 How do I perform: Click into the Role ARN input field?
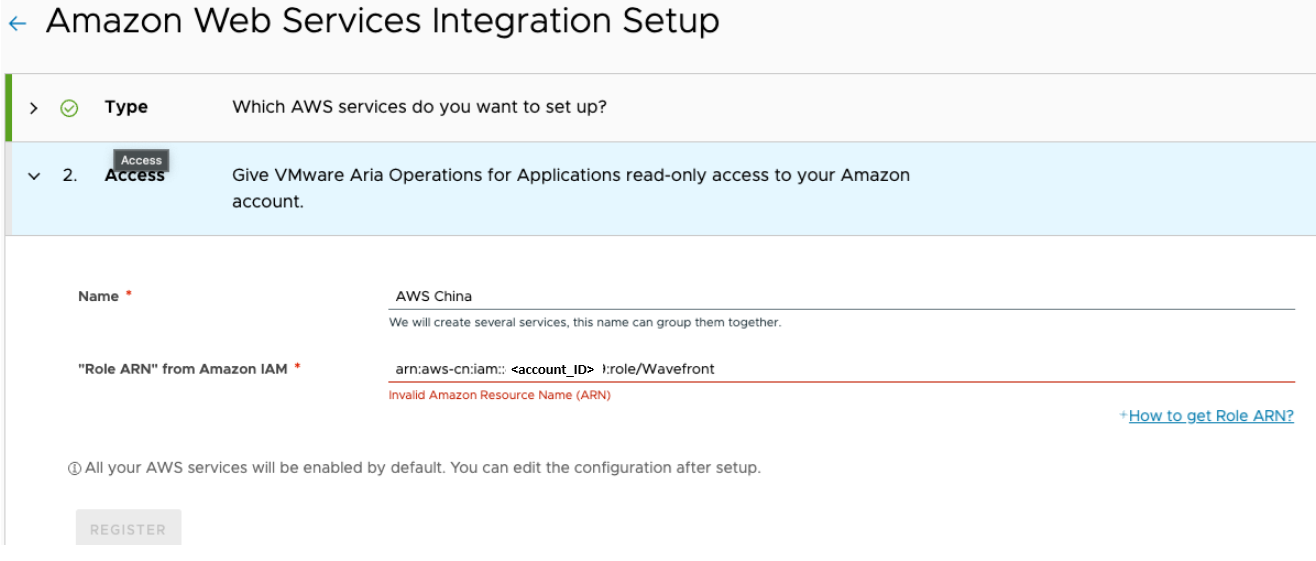(x=1000, y=369)
